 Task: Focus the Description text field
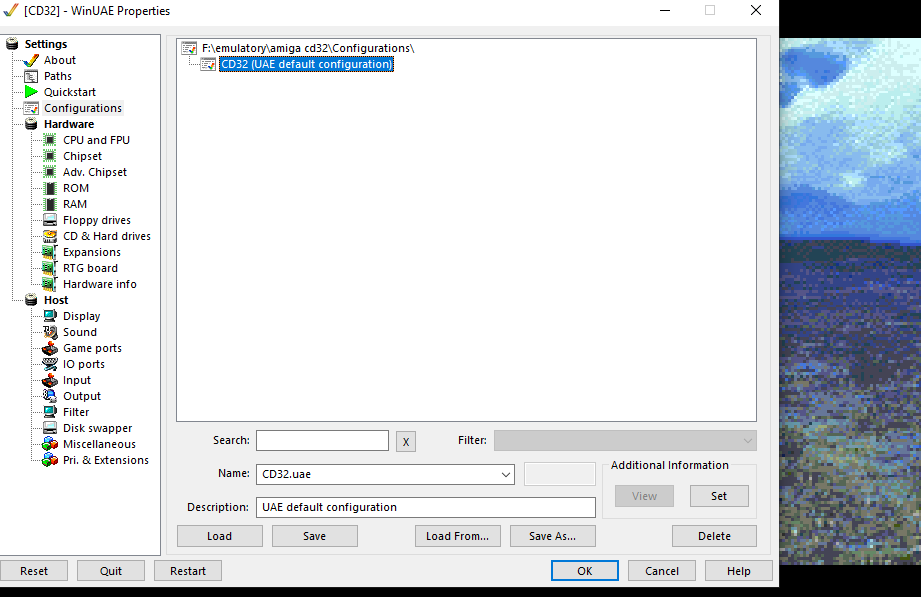[426, 507]
